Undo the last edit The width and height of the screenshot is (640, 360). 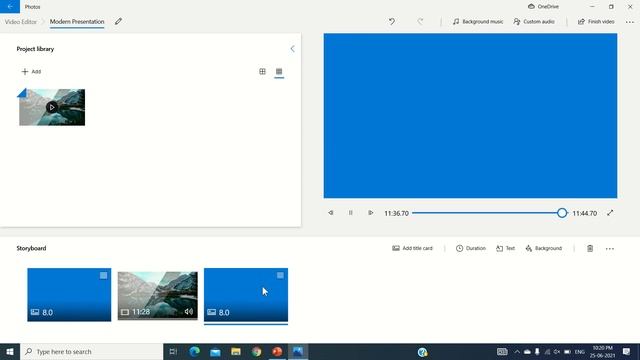click(x=392, y=22)
